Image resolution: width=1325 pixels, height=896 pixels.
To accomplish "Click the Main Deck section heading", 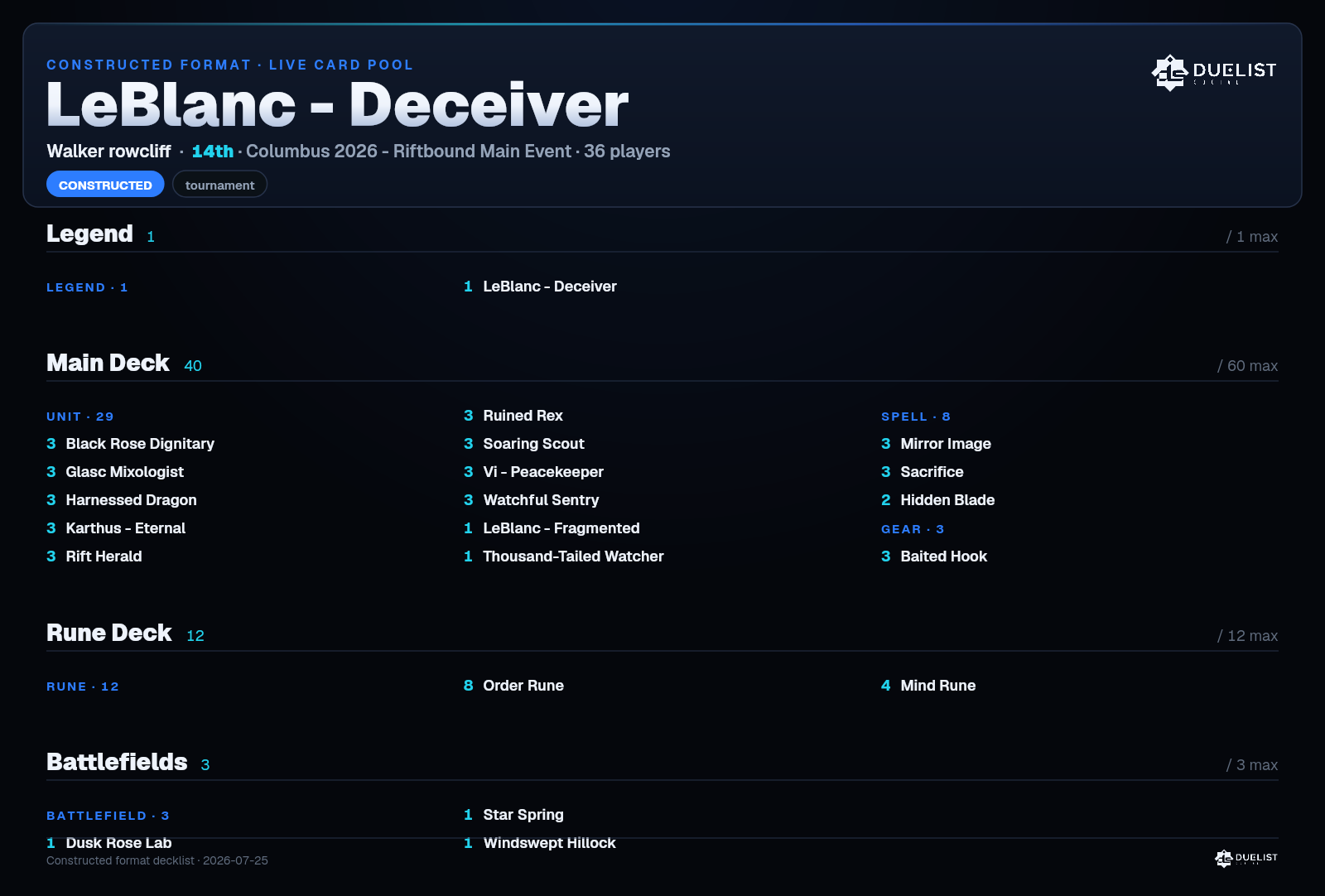I will tap(108, 363).
